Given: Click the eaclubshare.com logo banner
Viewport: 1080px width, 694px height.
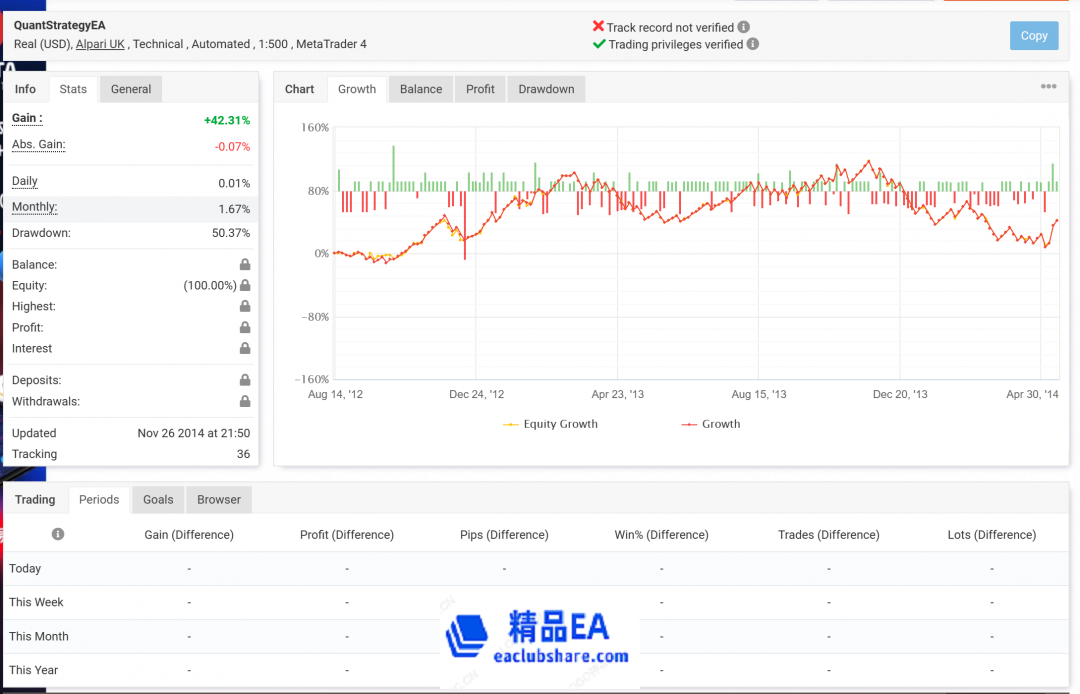Looking at the screenshot, I should click(540, 638).
